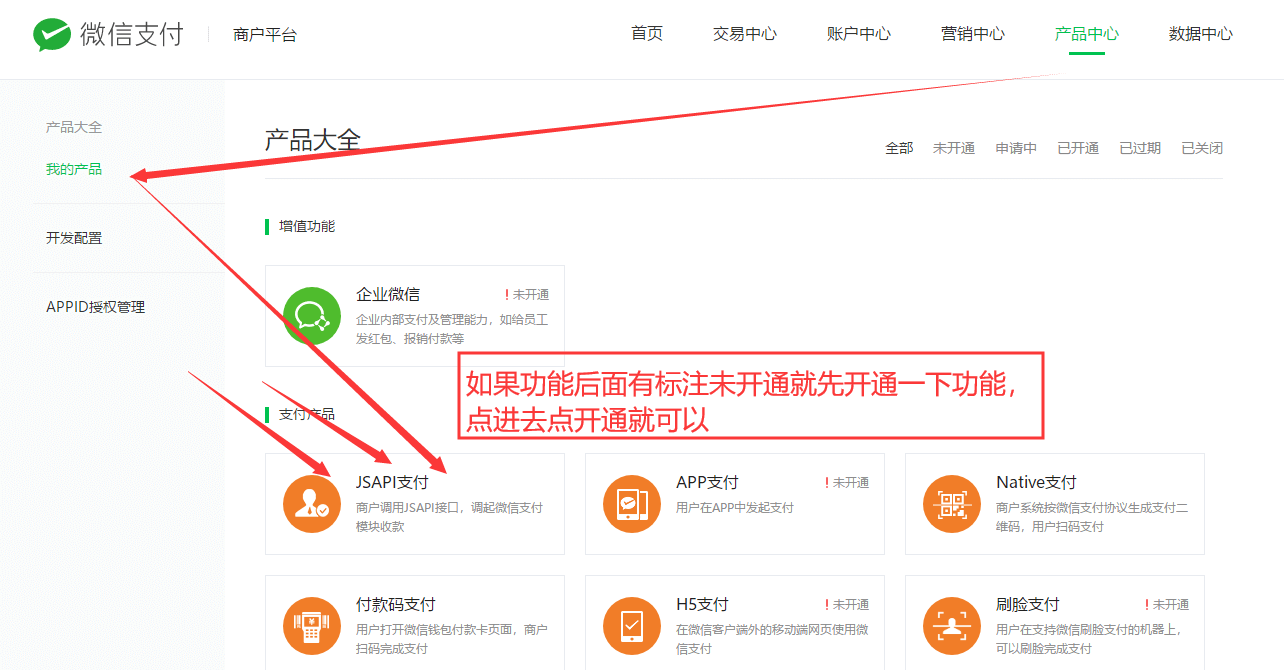Filter products by 已过期
Image resolution: width=1284 pixels, height=670 pixels.
click(1140, 148)
